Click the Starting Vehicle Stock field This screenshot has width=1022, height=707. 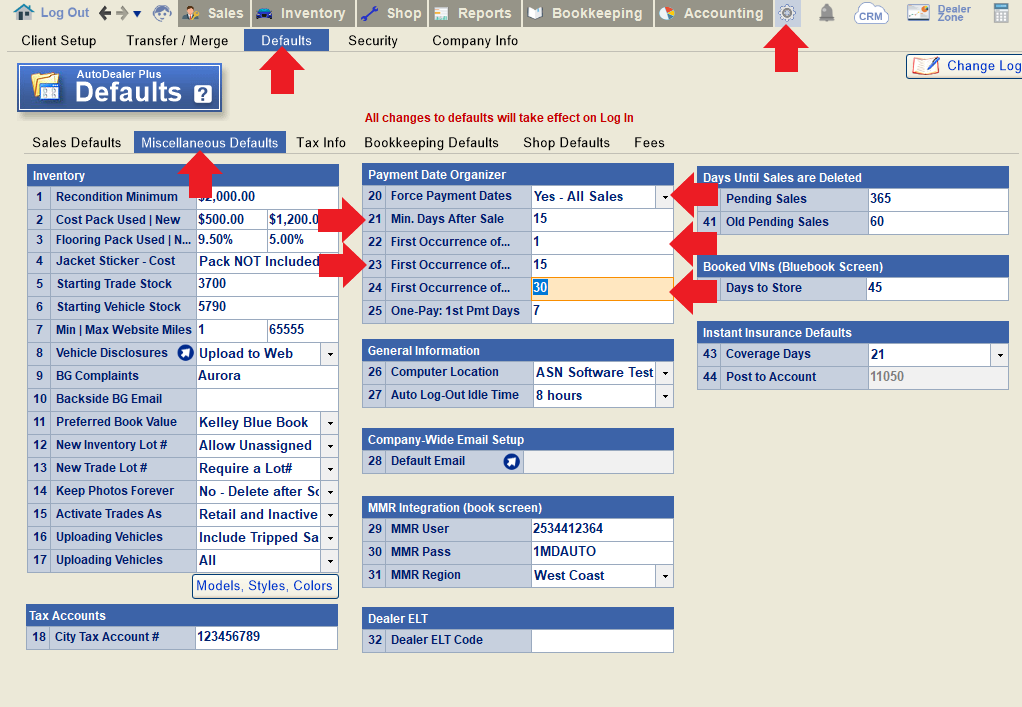click(267, 307)
